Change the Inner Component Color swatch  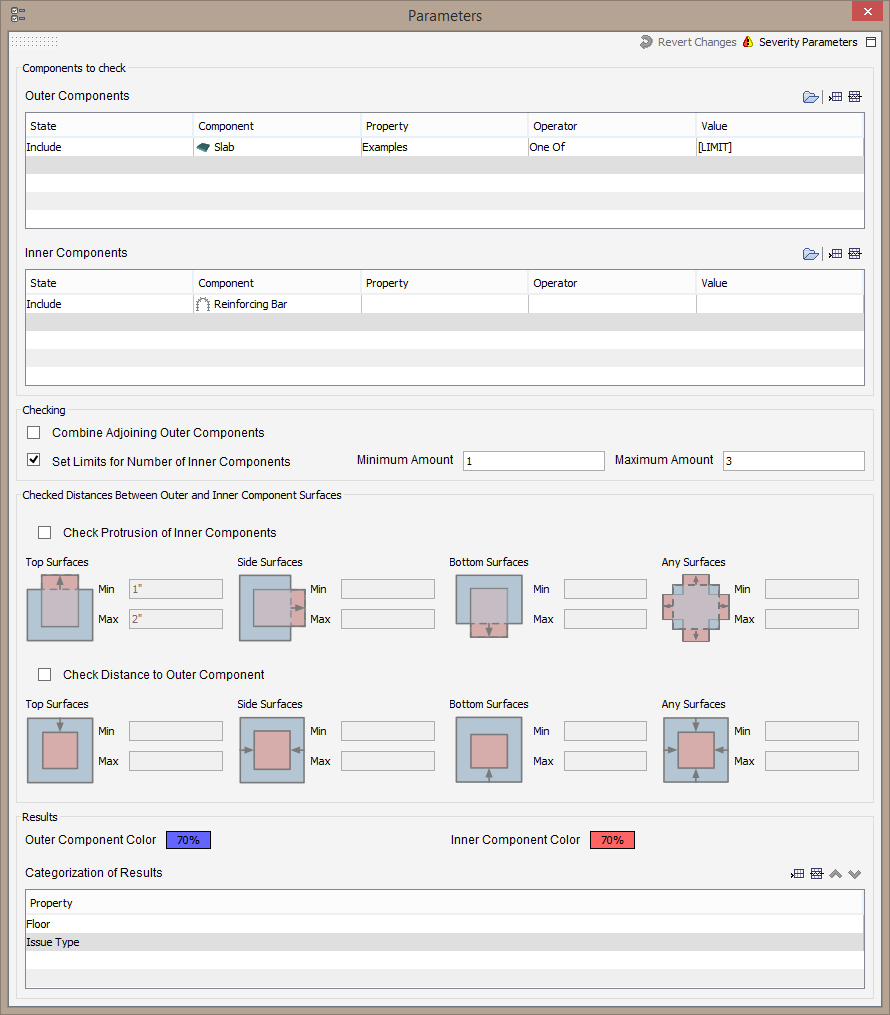612,840
